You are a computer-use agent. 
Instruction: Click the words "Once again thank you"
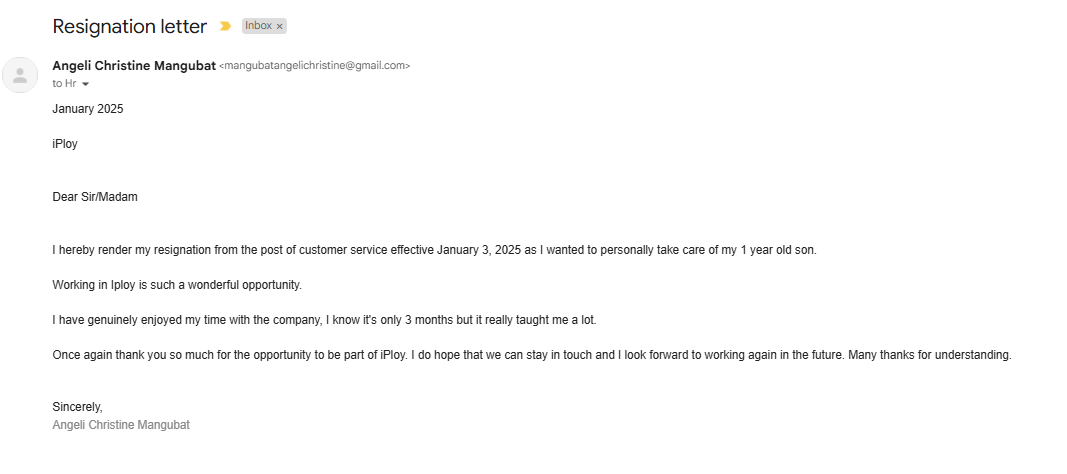[112, 355]
